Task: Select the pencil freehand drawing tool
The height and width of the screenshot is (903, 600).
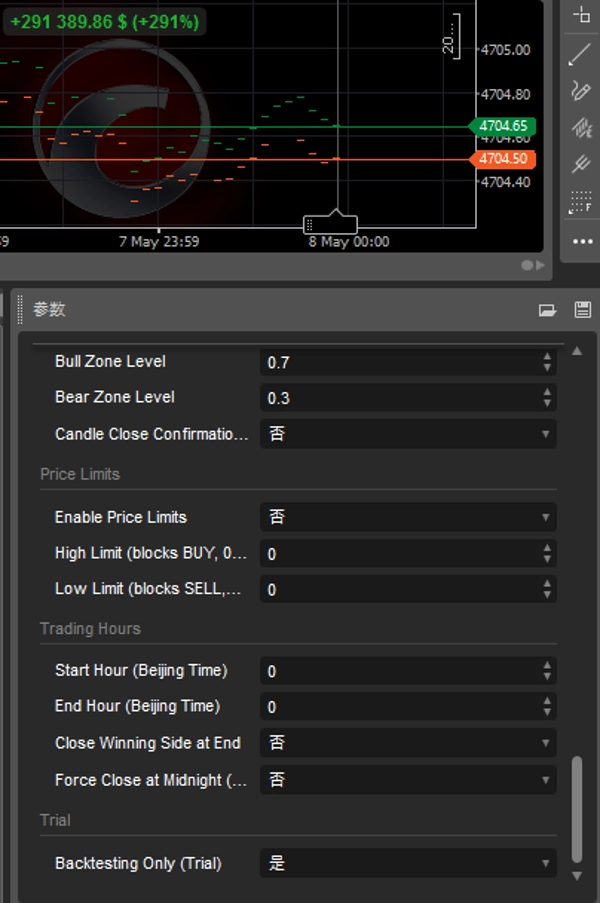Action: pyautogui.click(x=580, y=90)
